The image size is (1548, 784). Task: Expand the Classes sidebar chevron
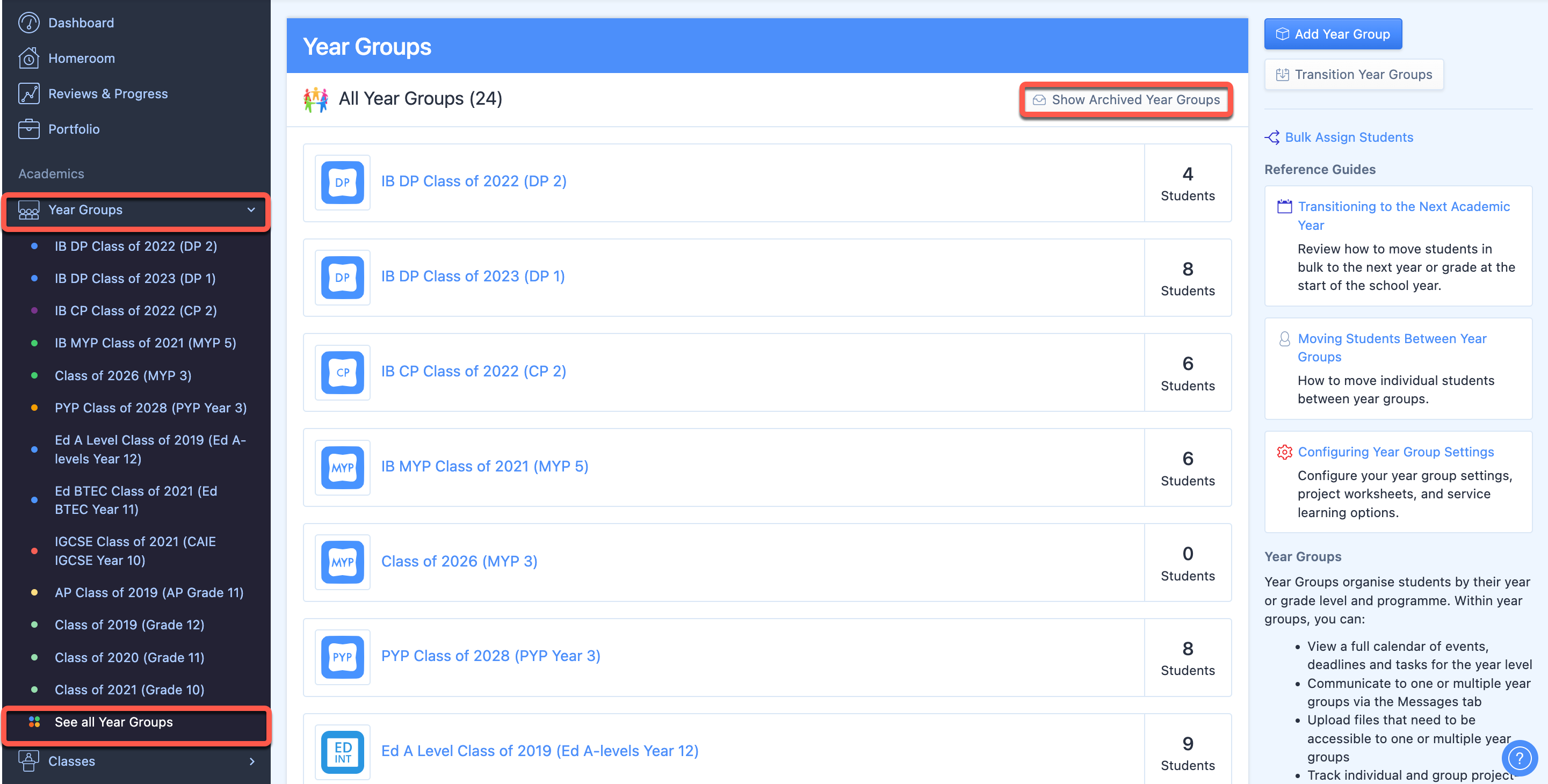click(252, 761)
